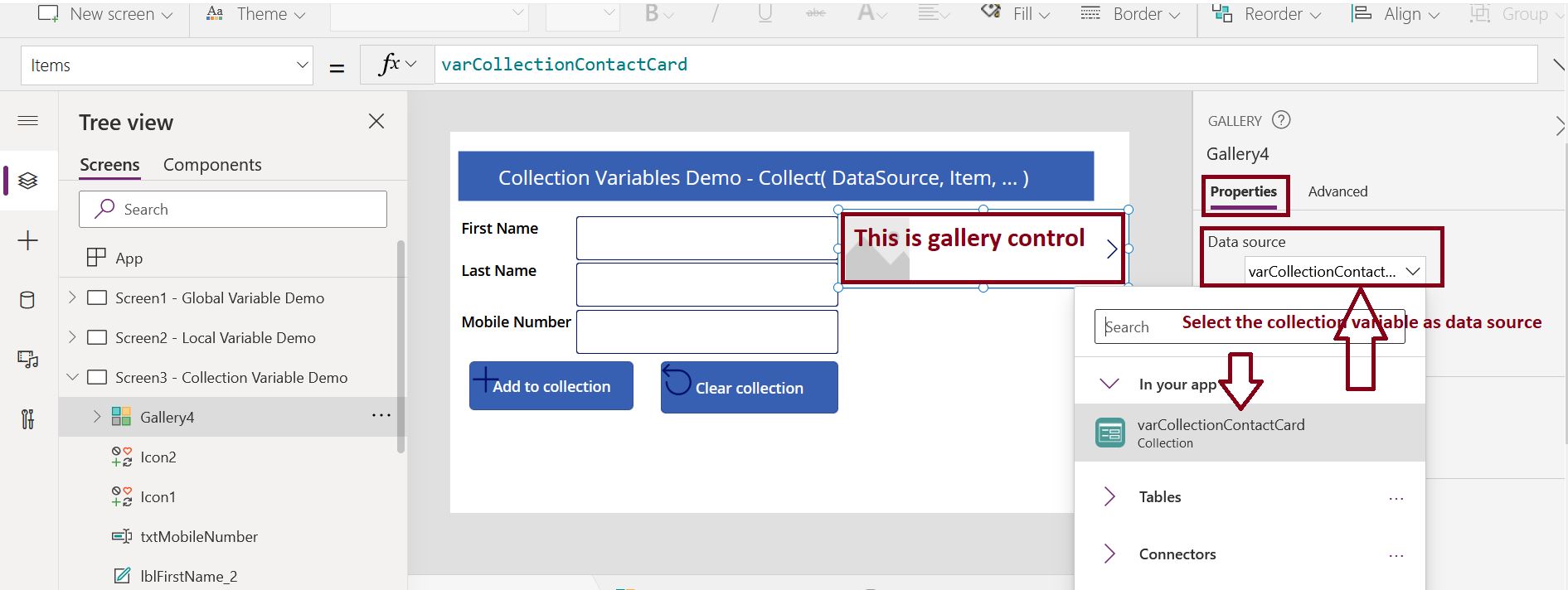The image size is (1568, 590).
Task: Open the Data source dropdown
Action: coord(1335,271)
